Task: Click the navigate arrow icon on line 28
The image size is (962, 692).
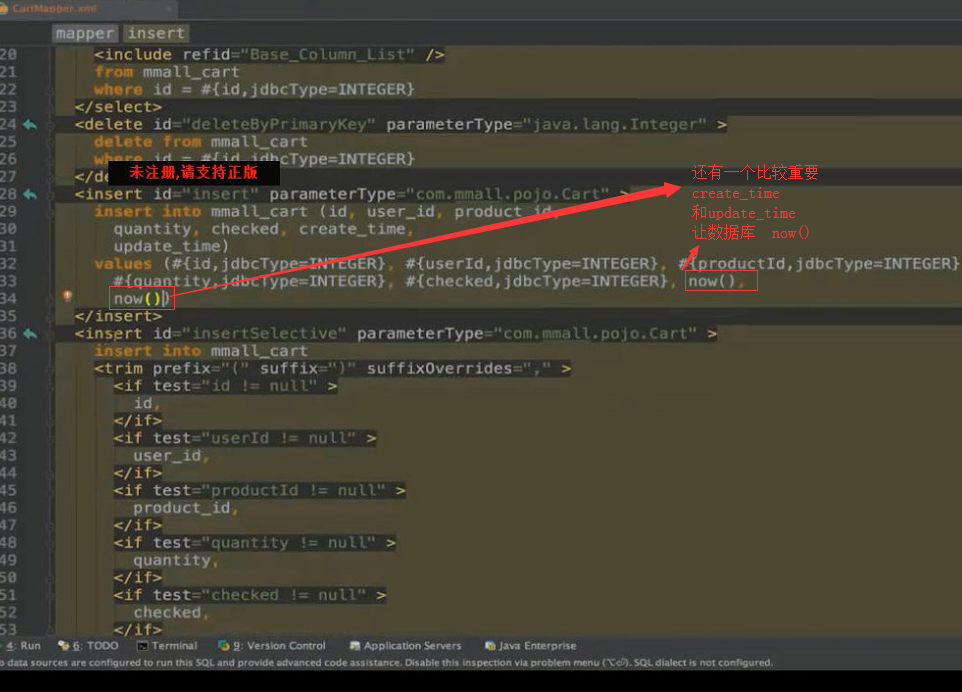Action: point(29,194)
